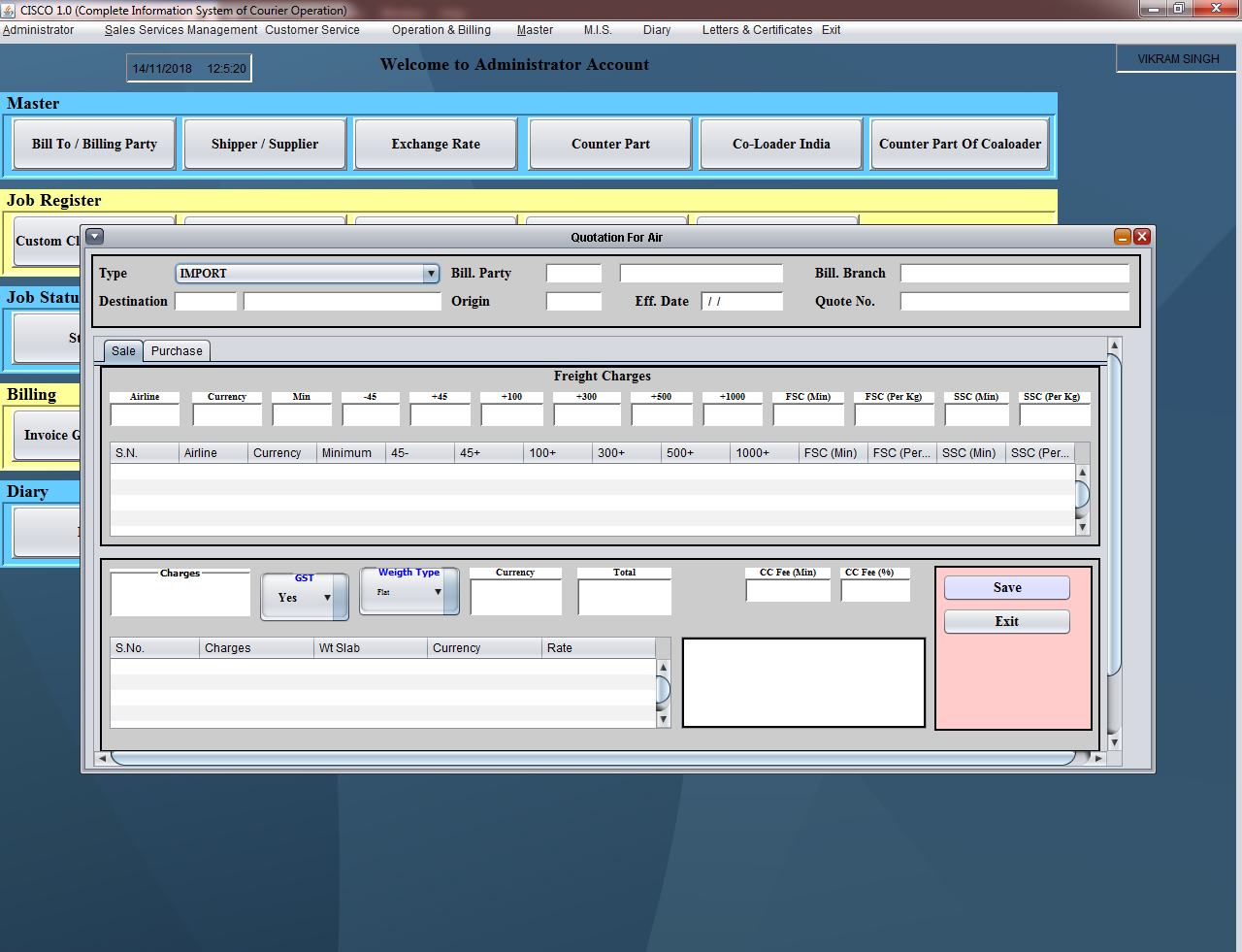Open the Administrator menu

click(x=38, y=30)
